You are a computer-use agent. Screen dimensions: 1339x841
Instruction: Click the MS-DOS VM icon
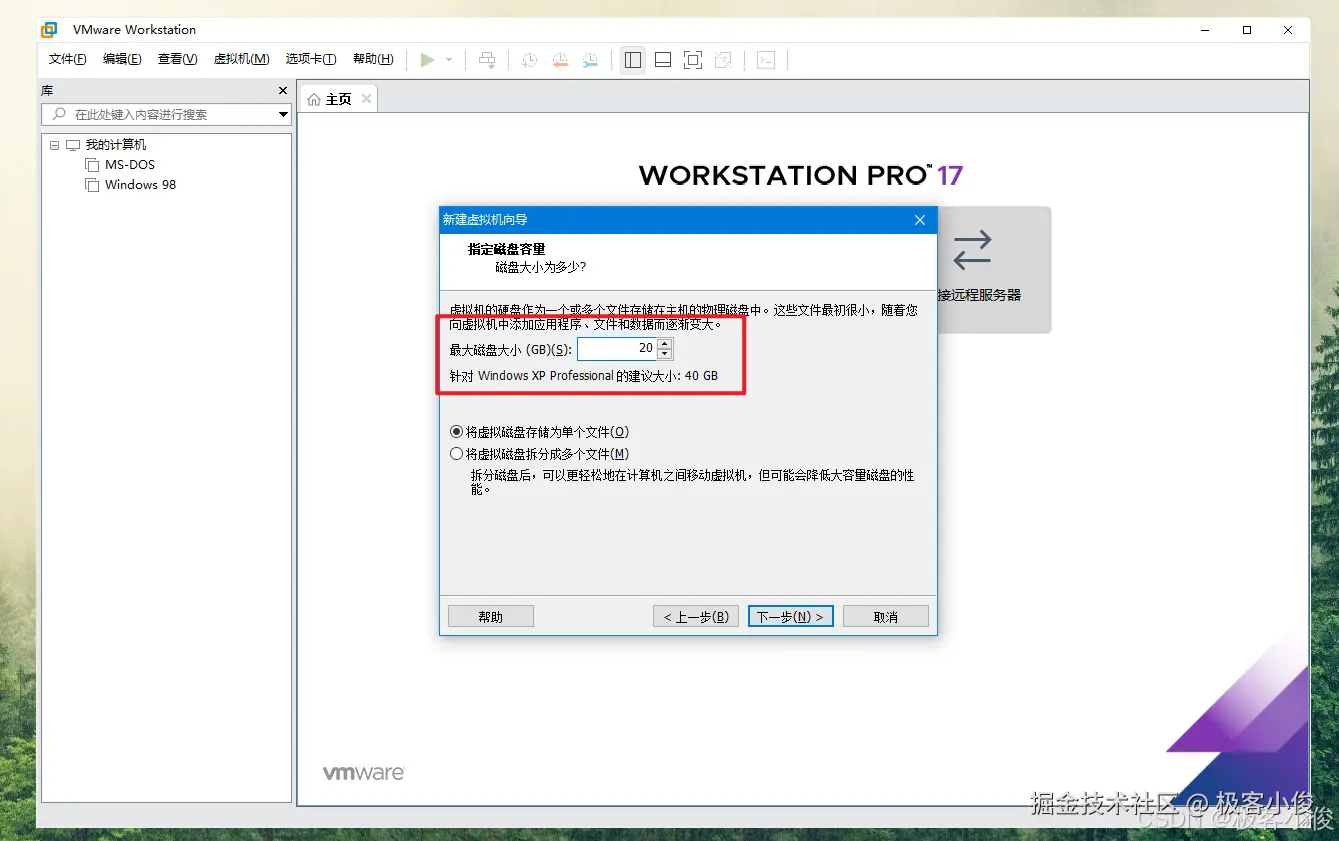92,165
